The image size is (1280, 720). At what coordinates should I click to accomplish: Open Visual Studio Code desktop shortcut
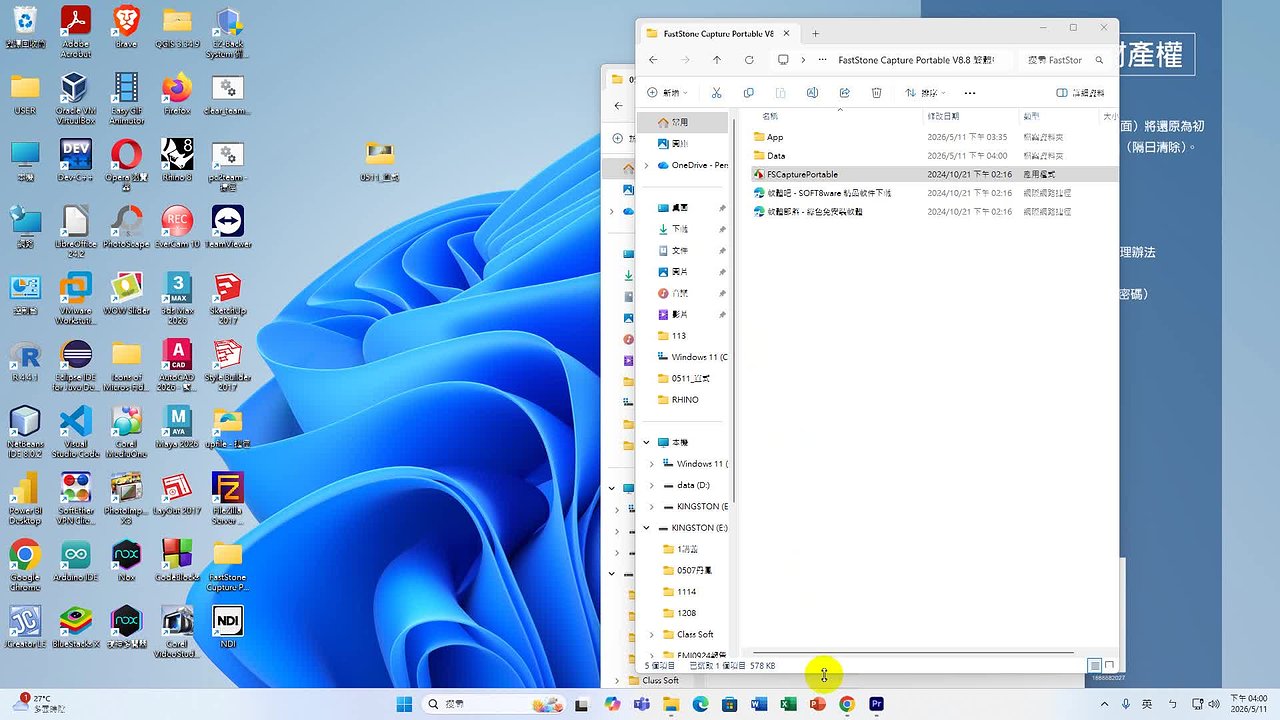pos(76,431)
